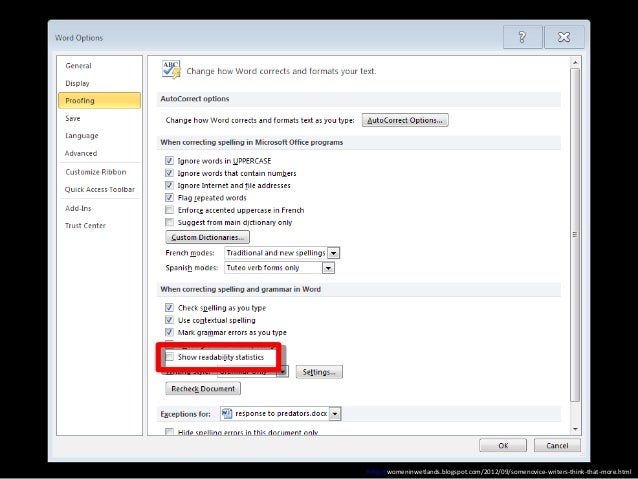
Task: Open AutoCorrect Options button
Action: coord(405,120)
